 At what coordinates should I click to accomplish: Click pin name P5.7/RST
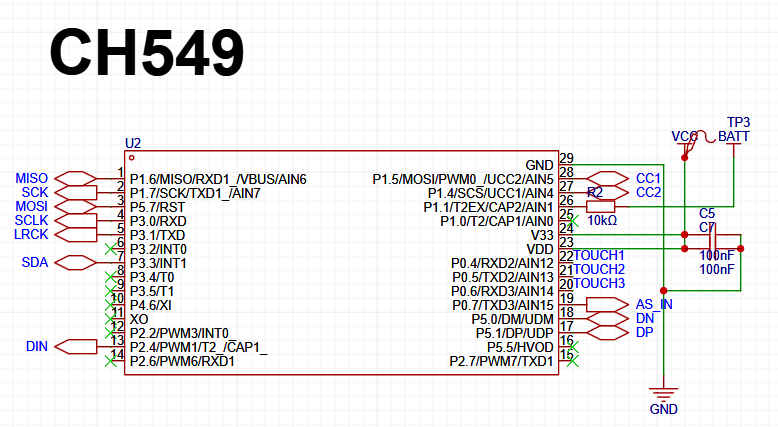(x=157, y=207)
